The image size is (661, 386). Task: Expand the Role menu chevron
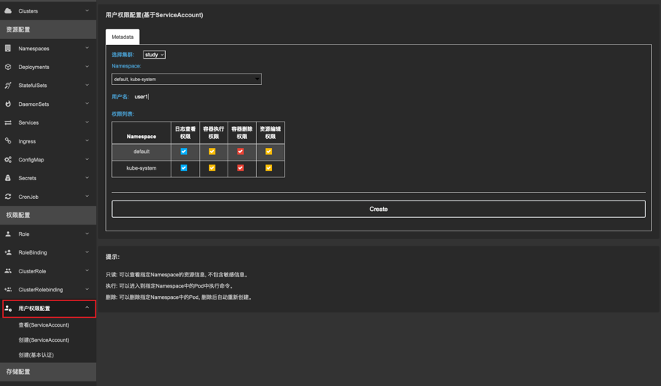87,233
